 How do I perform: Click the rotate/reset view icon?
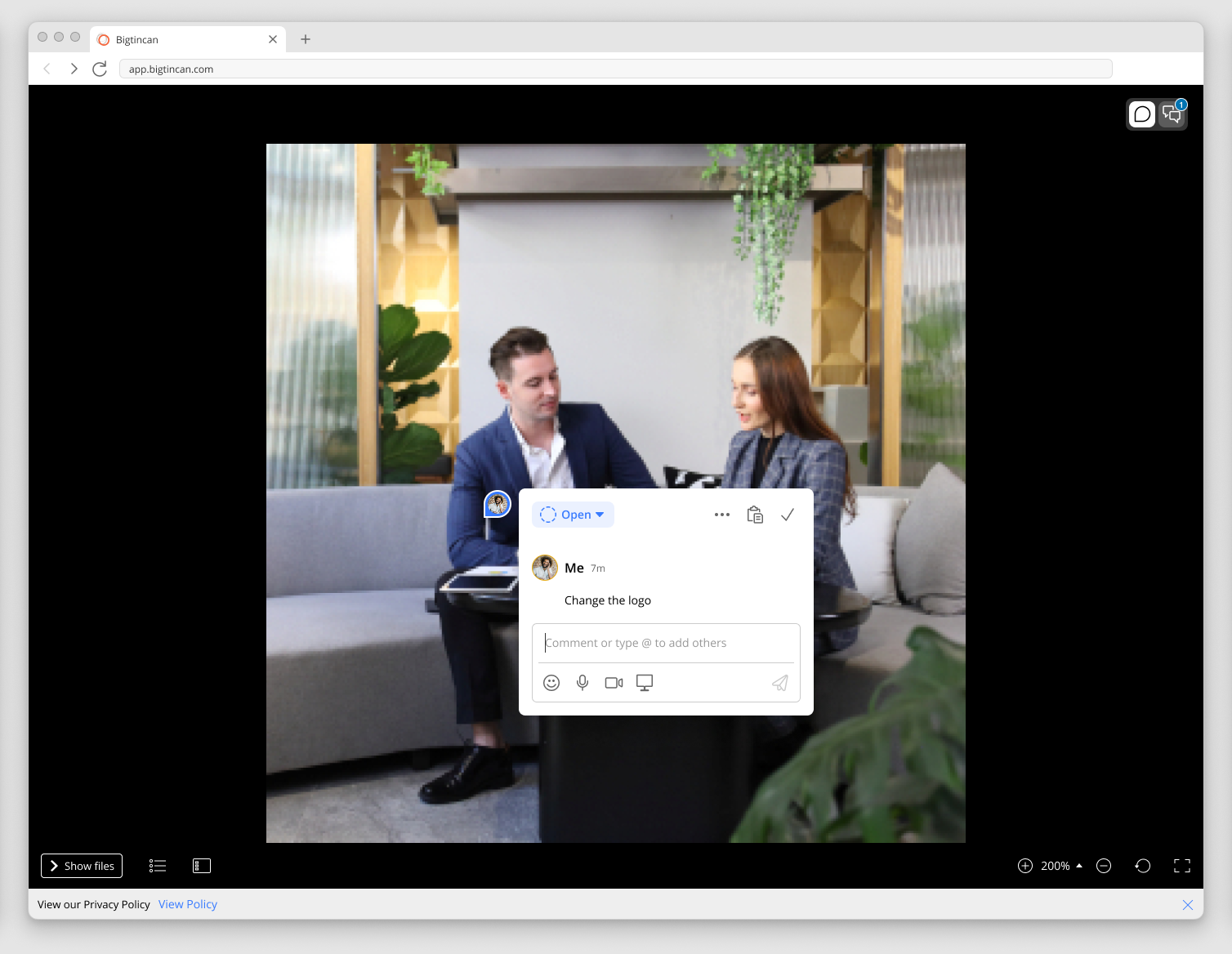pyautogui.click(x=1143, y=866)
